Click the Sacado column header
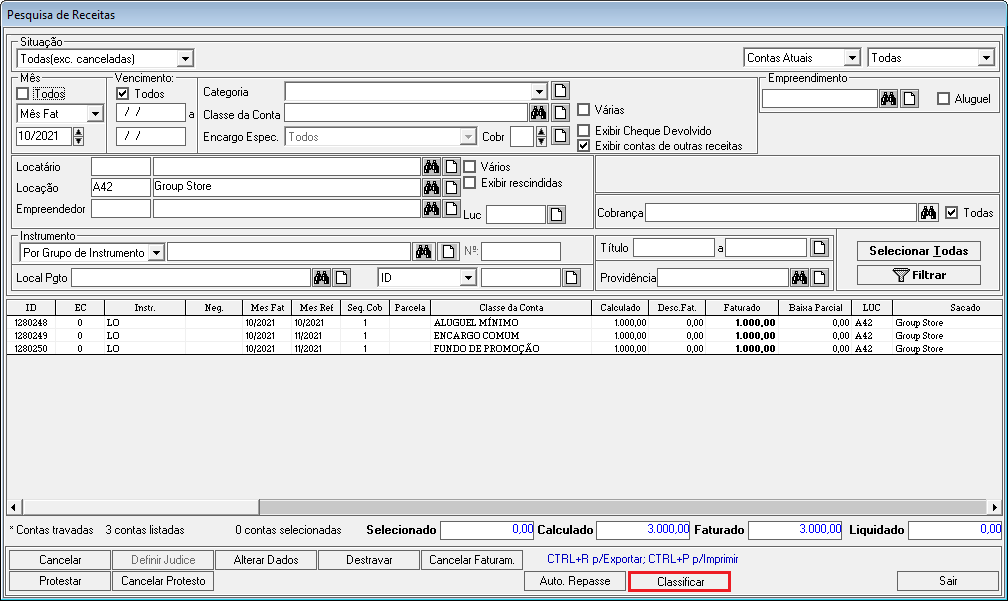The image size is (1008, 601). [946, 308]
